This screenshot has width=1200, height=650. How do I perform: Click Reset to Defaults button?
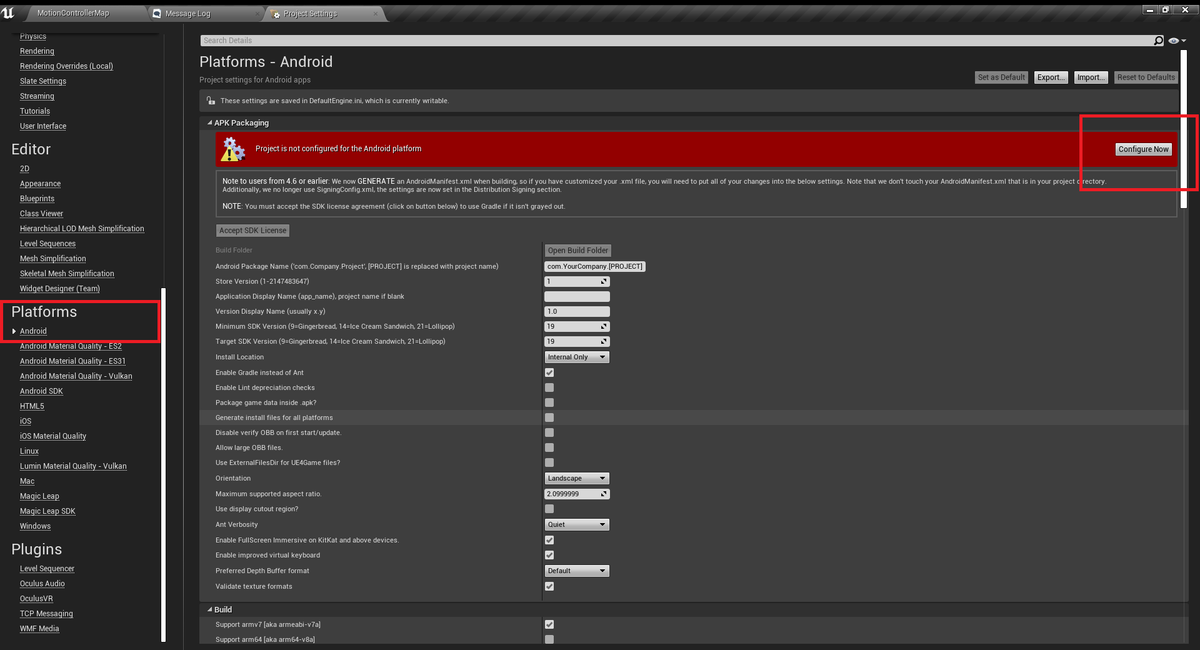1146,77
